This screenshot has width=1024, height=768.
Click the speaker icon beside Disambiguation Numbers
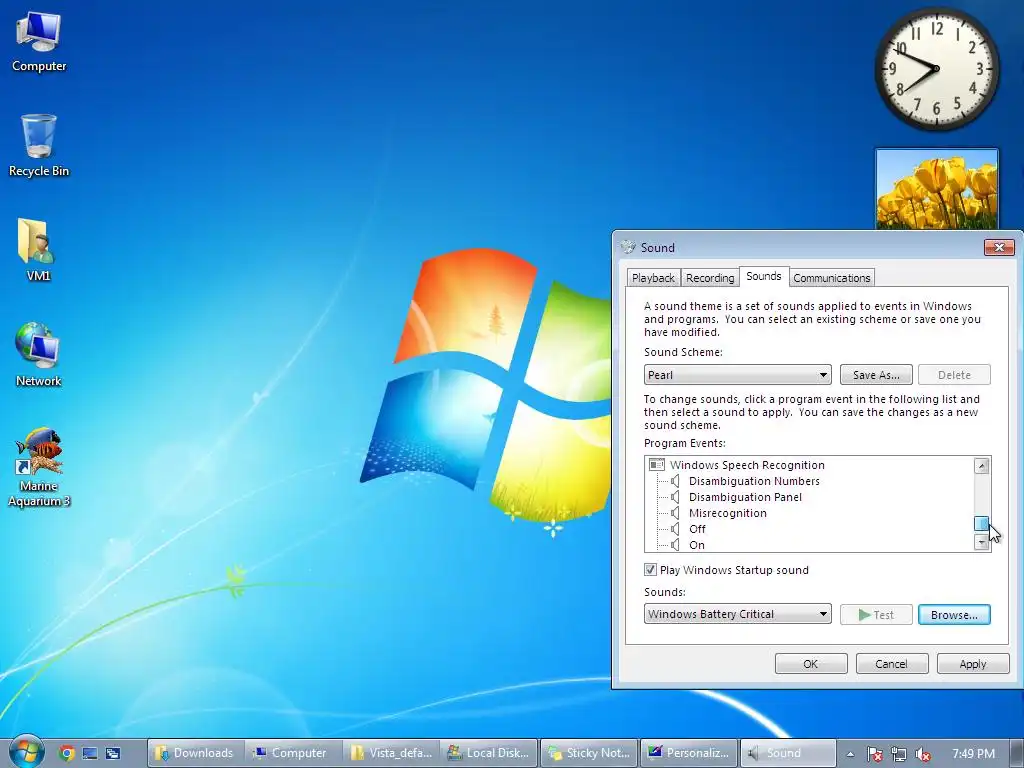[x=676, y=481]
